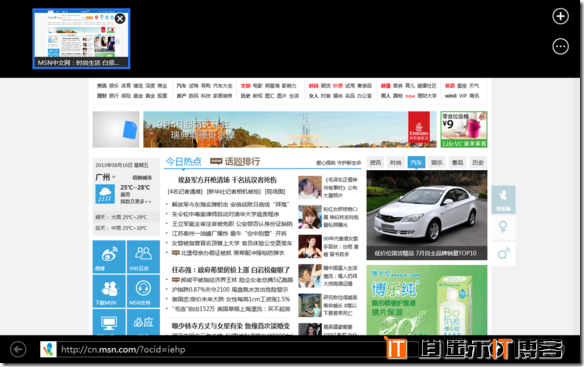Close the MSN中文网 tab thumbnail
The image size is (584, 367).
point(120,19)
